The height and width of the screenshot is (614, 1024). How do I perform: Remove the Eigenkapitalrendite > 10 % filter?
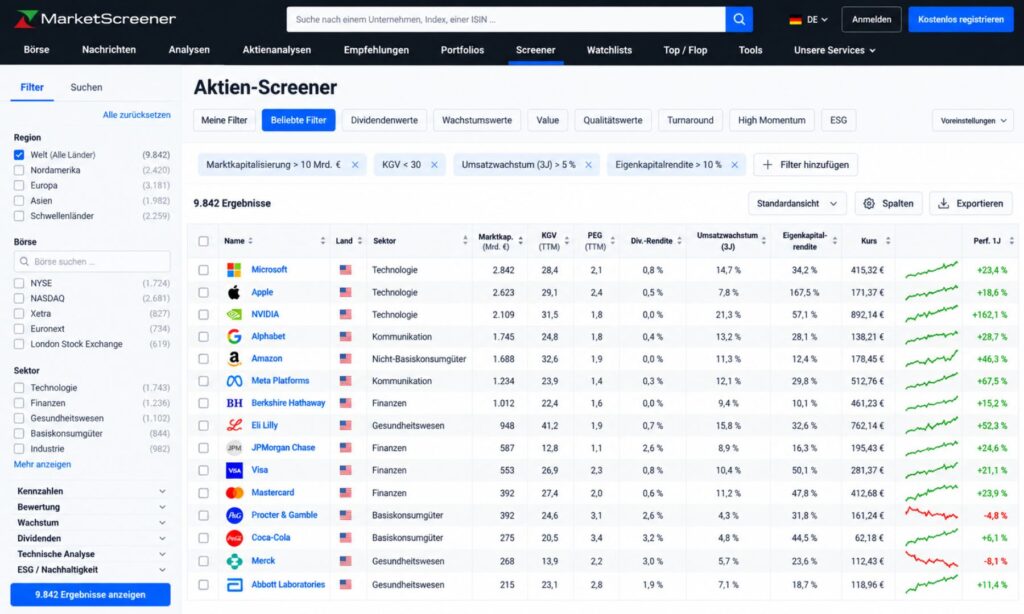point(735,165)
